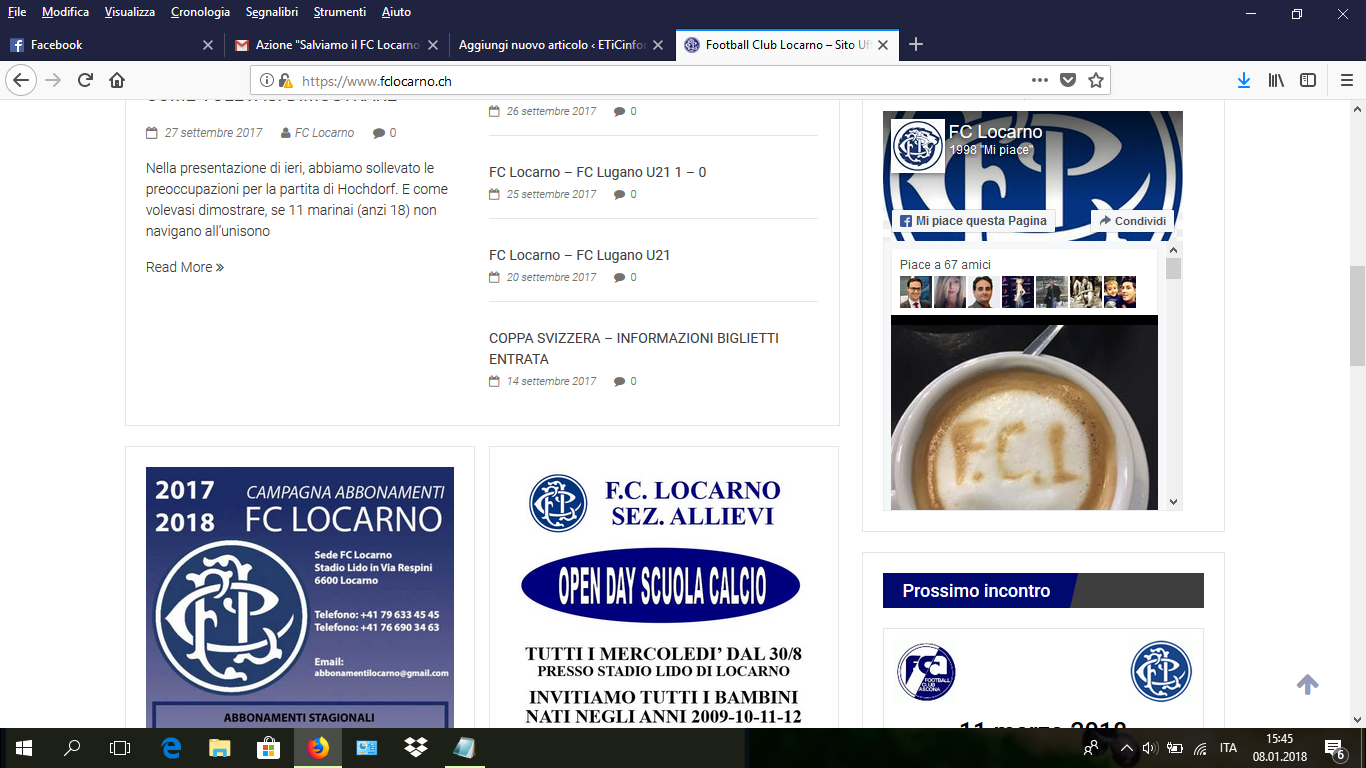Click the FC Locarno logo in Facebook widget
The height and width of the screenshot is (768, 1366).
(x=917, y=146)
